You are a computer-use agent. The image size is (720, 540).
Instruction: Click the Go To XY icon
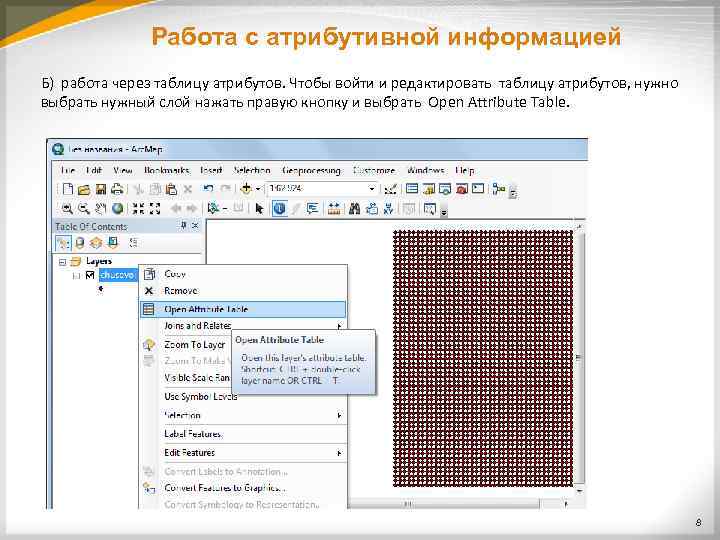(388, 209)
